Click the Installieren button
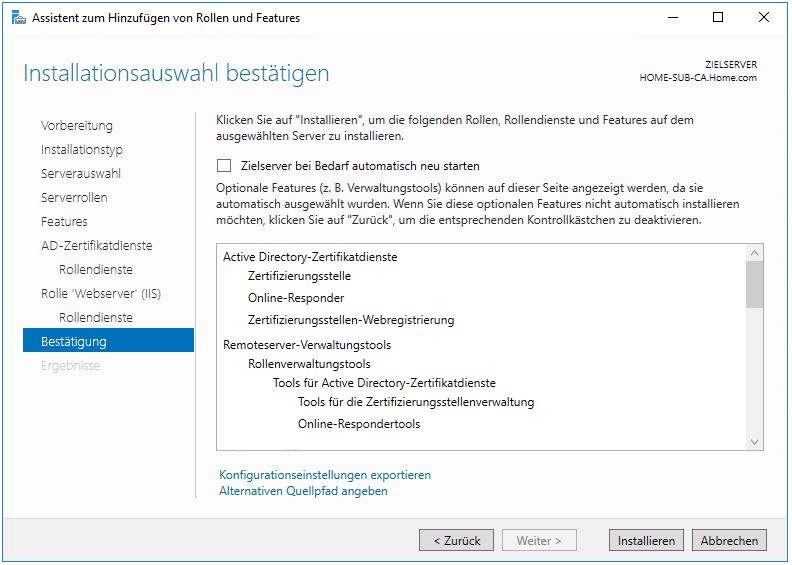 click(x=646, y=540)
